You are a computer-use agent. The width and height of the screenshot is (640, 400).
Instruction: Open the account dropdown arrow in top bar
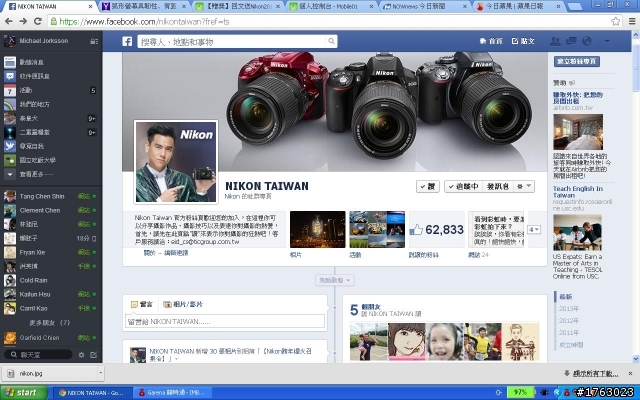point(607,41)
